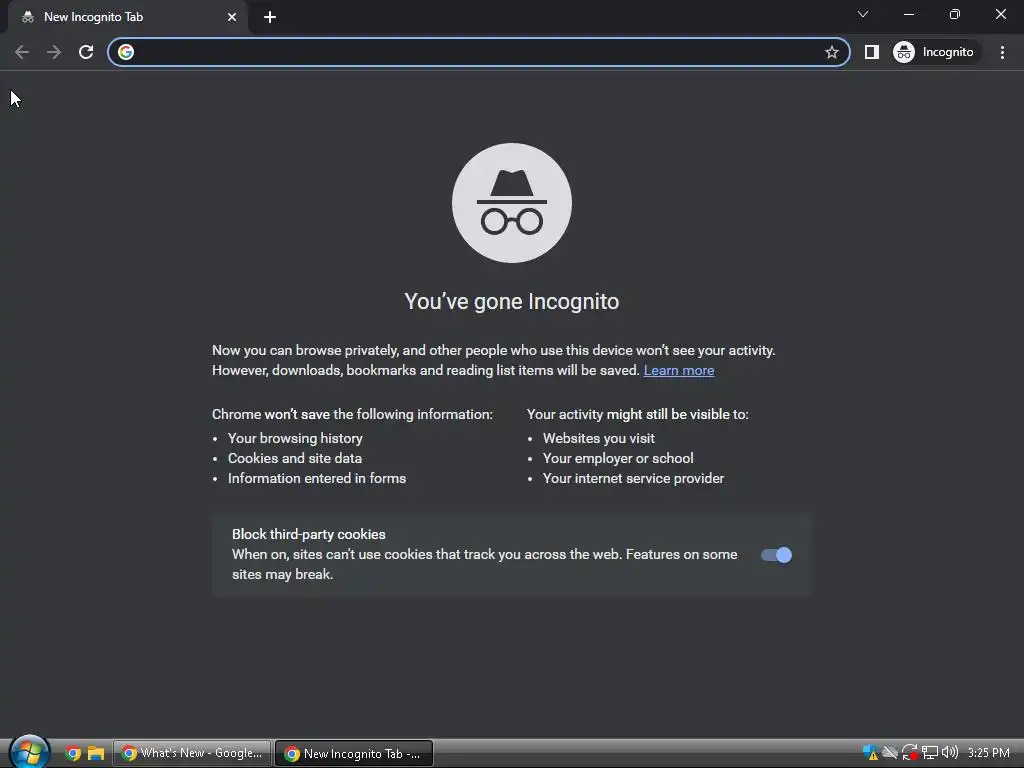Click Your internet service provider item

[x=633, y=479]
